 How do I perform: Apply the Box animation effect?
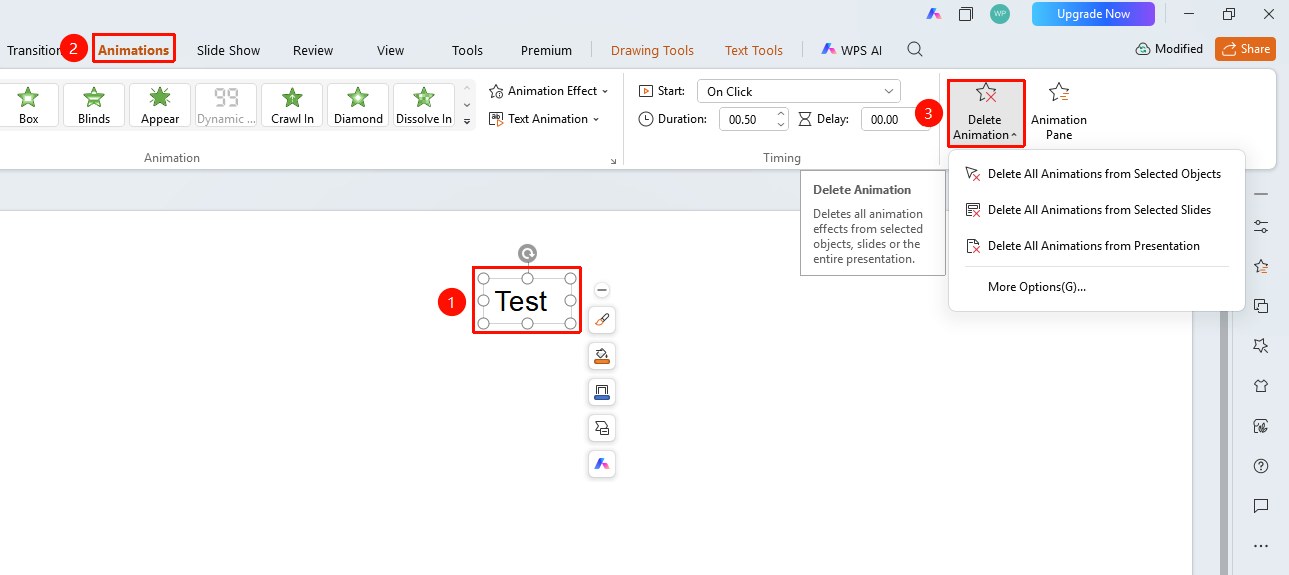pos(29,105)
